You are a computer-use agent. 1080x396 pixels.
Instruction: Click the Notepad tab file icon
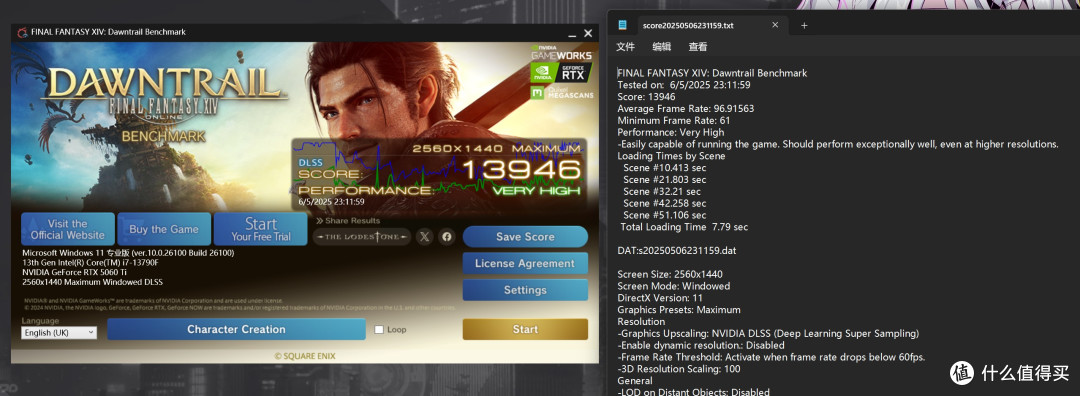tap(623, 25)
